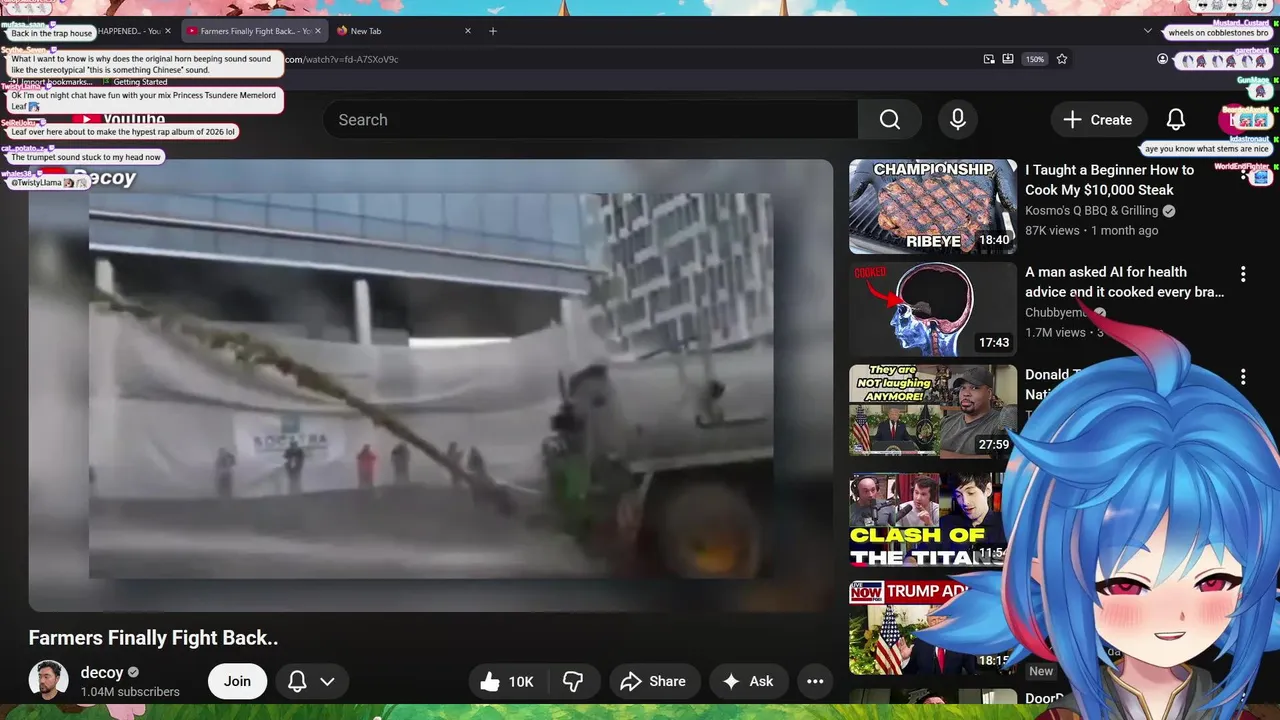Open more actions ellipsis under the video

coord(815,682)
